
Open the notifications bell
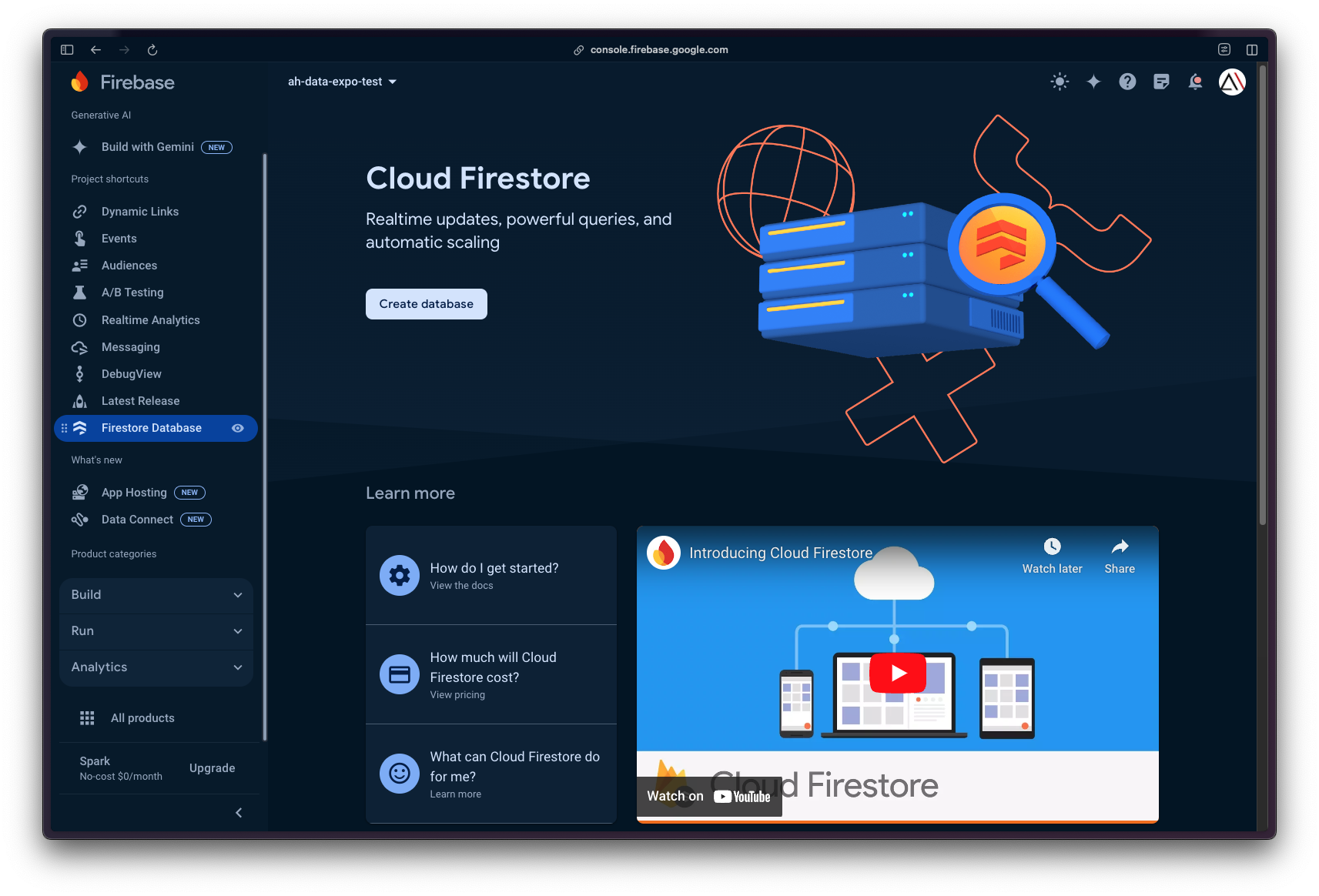1195,82
